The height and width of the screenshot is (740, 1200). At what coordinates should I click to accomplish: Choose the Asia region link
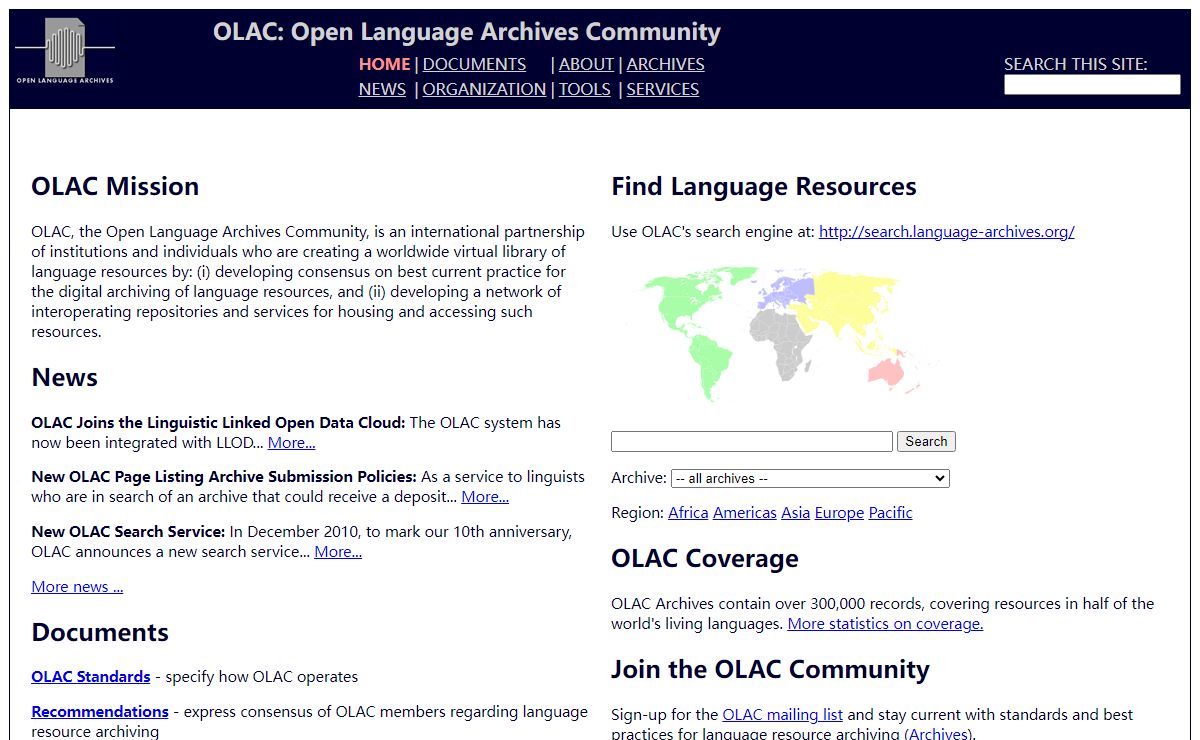[795, 513]
